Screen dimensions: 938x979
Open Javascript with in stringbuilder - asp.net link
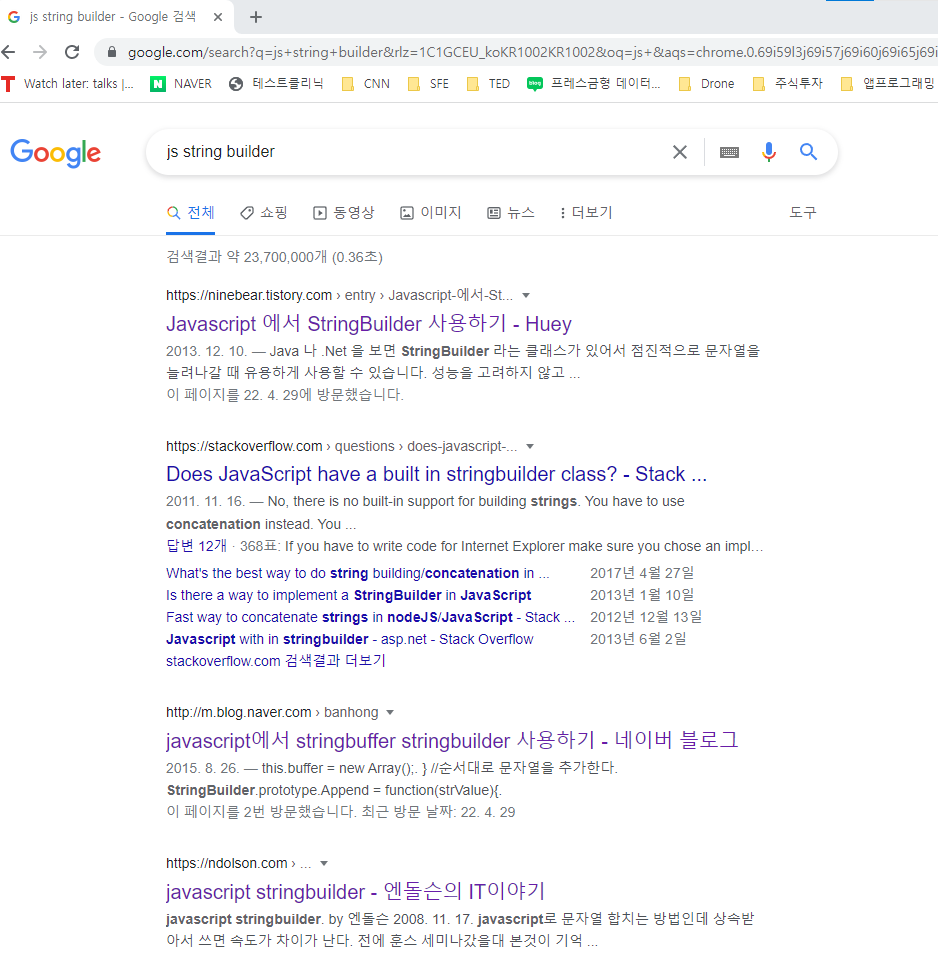(x=350, y=639)
